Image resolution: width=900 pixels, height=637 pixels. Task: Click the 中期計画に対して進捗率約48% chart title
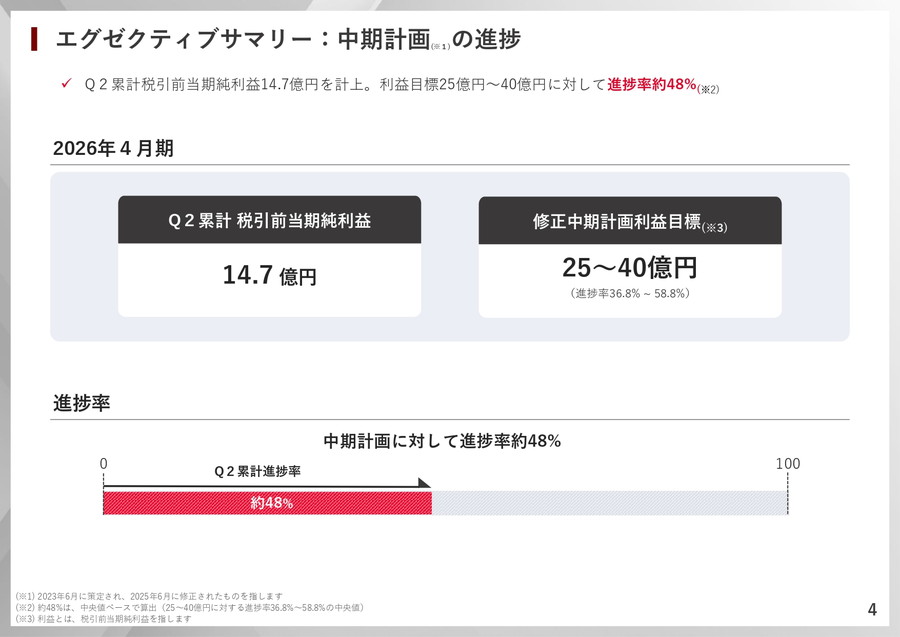pos(442,441)
